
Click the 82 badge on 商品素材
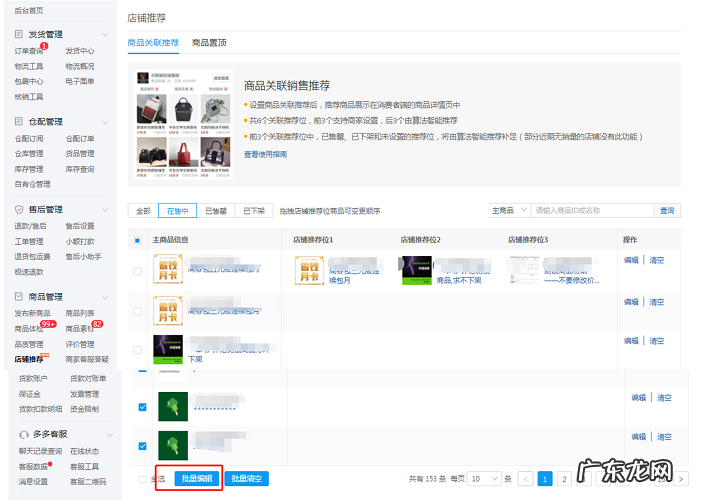tap(97, 324)
